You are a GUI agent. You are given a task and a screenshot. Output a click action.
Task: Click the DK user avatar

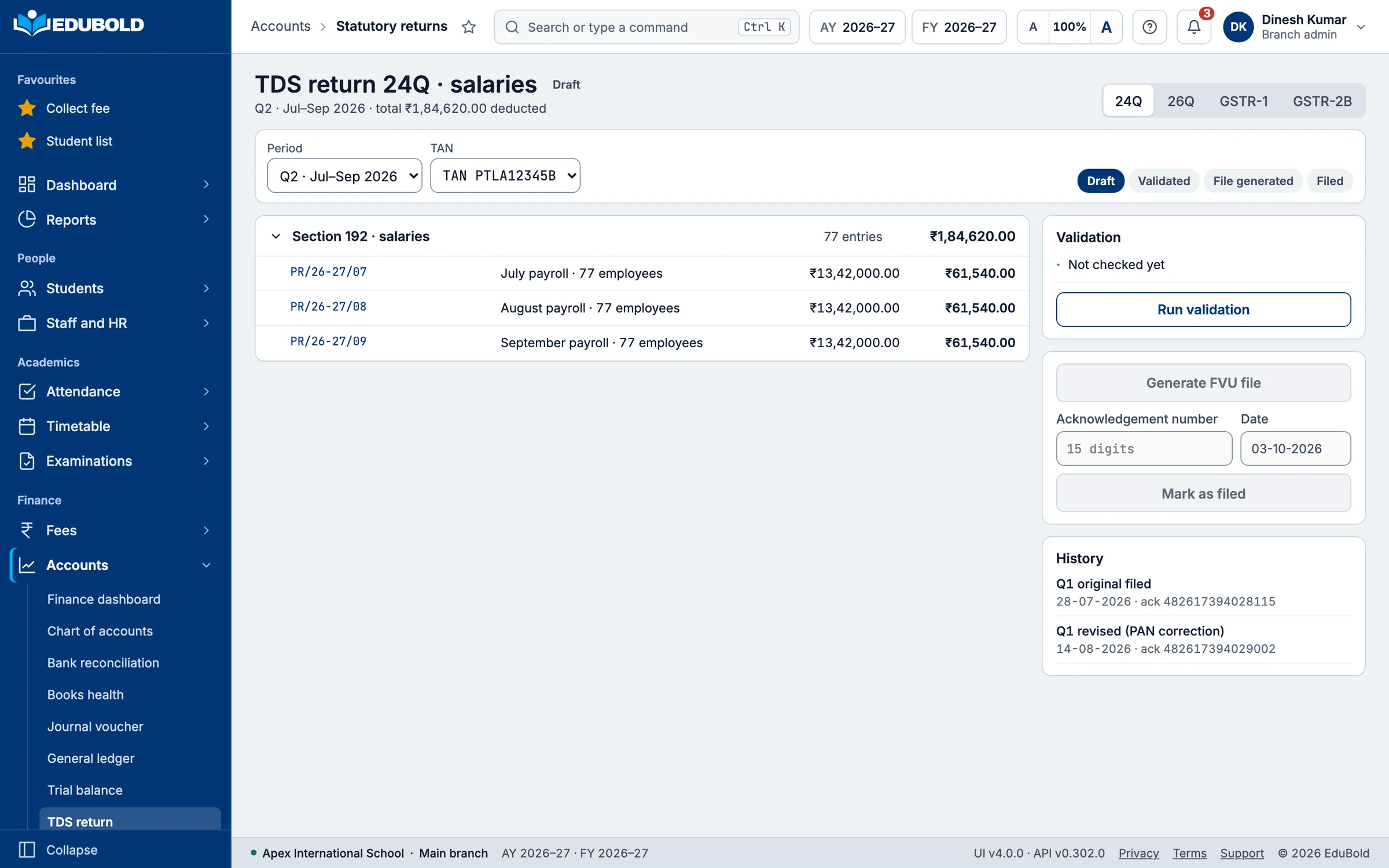[1239, 27]
